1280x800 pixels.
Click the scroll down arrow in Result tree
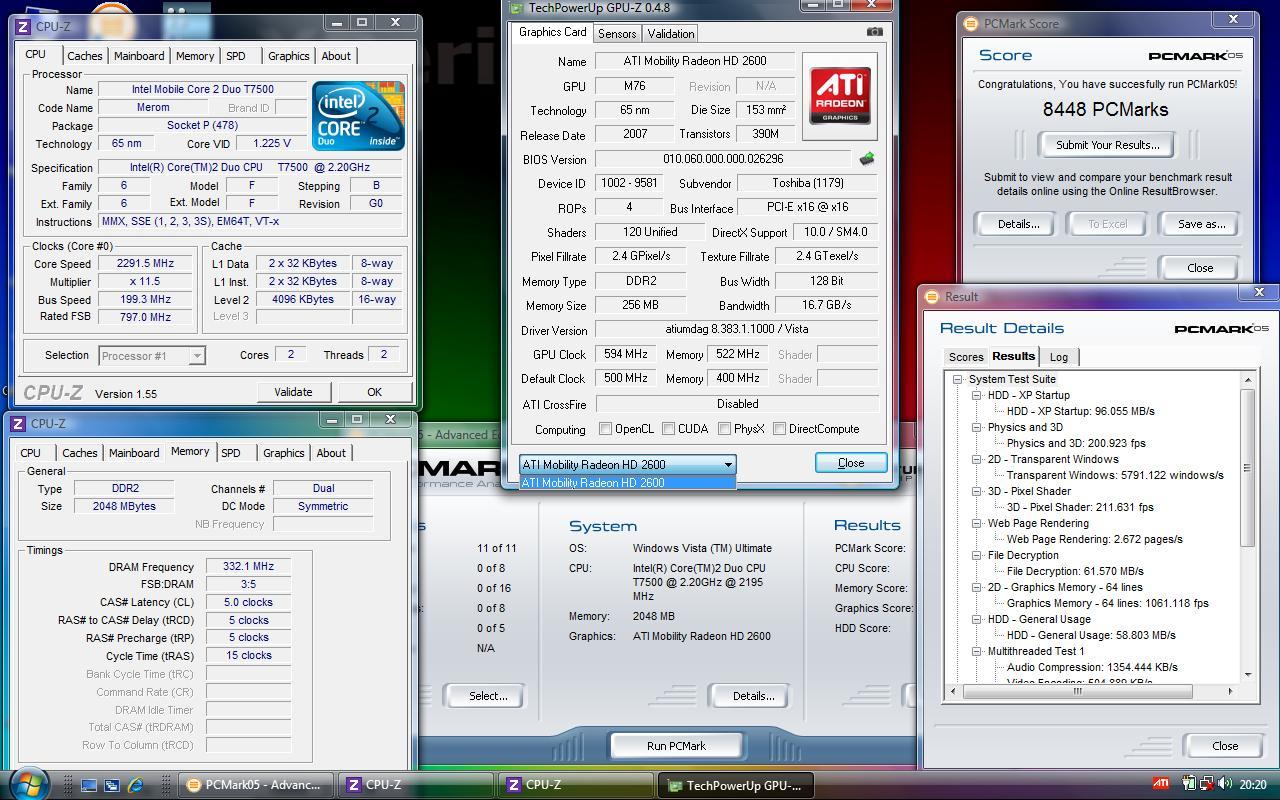1247,675
